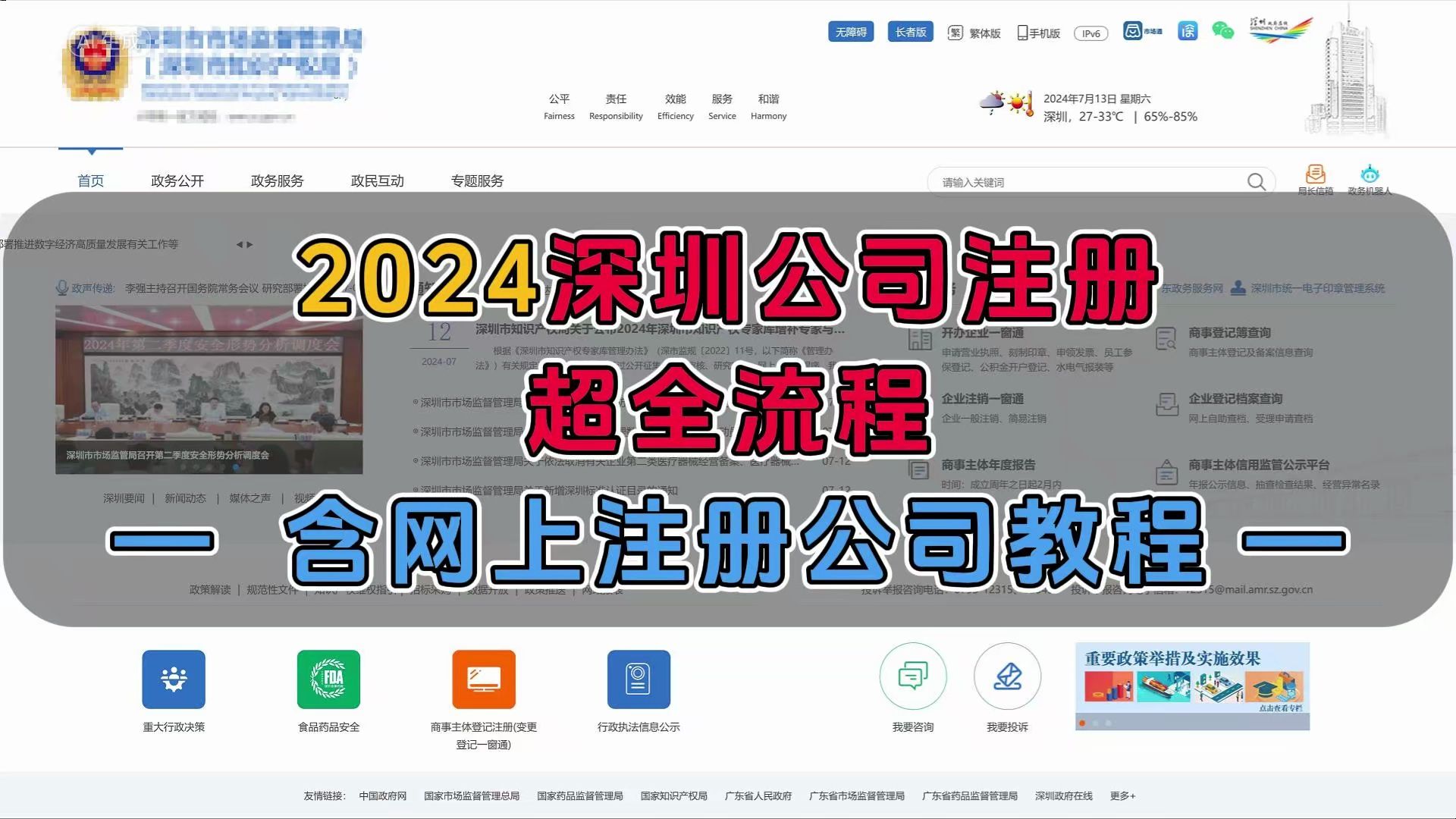Click 首页 homepage tab

click(90, 180)
